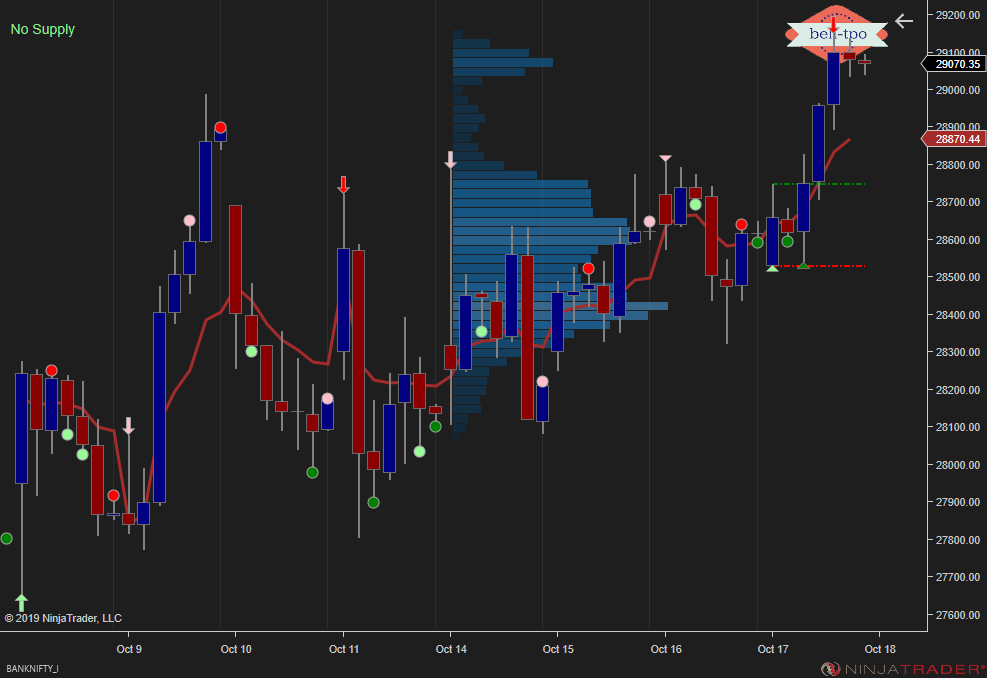Click the light green up arrow near 27650
Viewport: 987px width, 678px height.
pos(21,602)
